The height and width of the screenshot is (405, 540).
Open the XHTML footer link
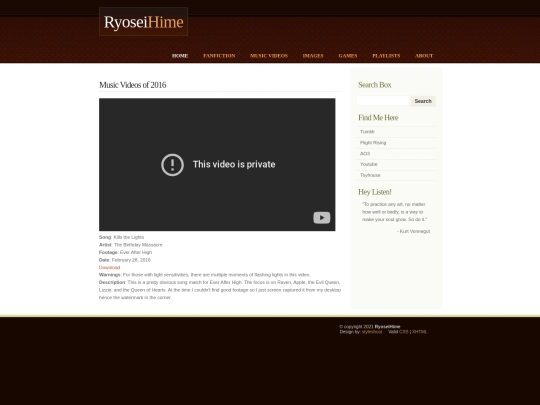(419, 332)
